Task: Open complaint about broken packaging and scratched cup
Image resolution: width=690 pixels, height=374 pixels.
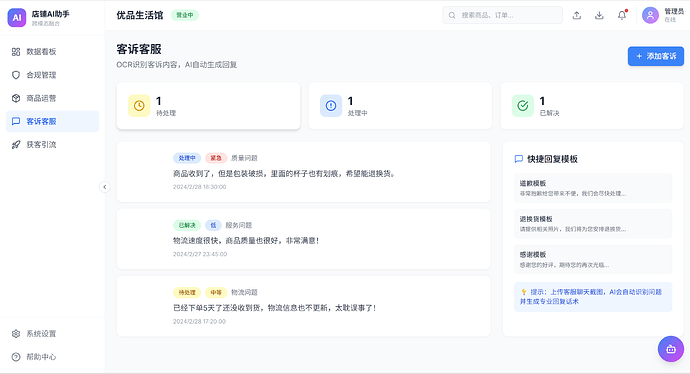Action: point(304,172)
